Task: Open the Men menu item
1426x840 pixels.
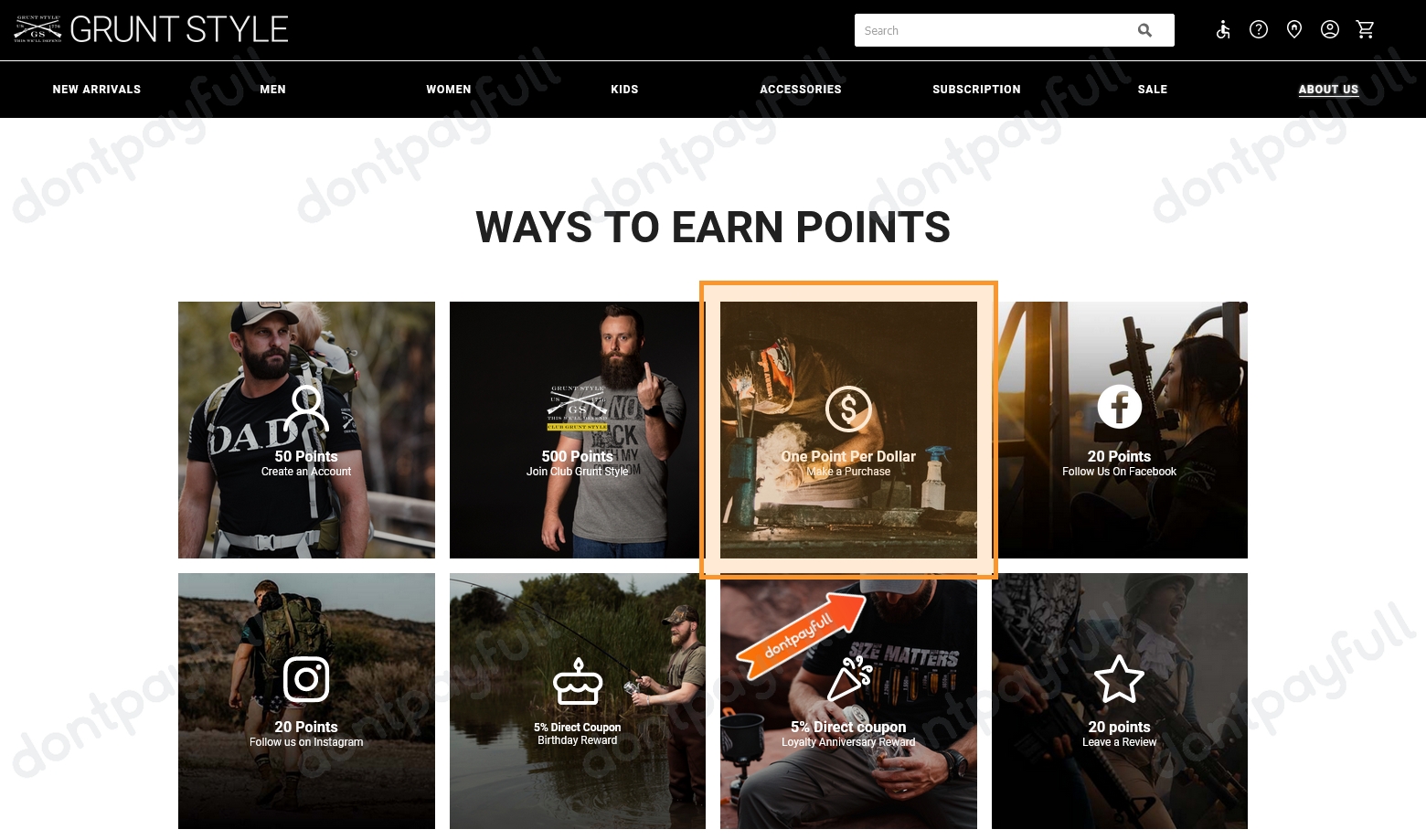Action: [272, 90]
